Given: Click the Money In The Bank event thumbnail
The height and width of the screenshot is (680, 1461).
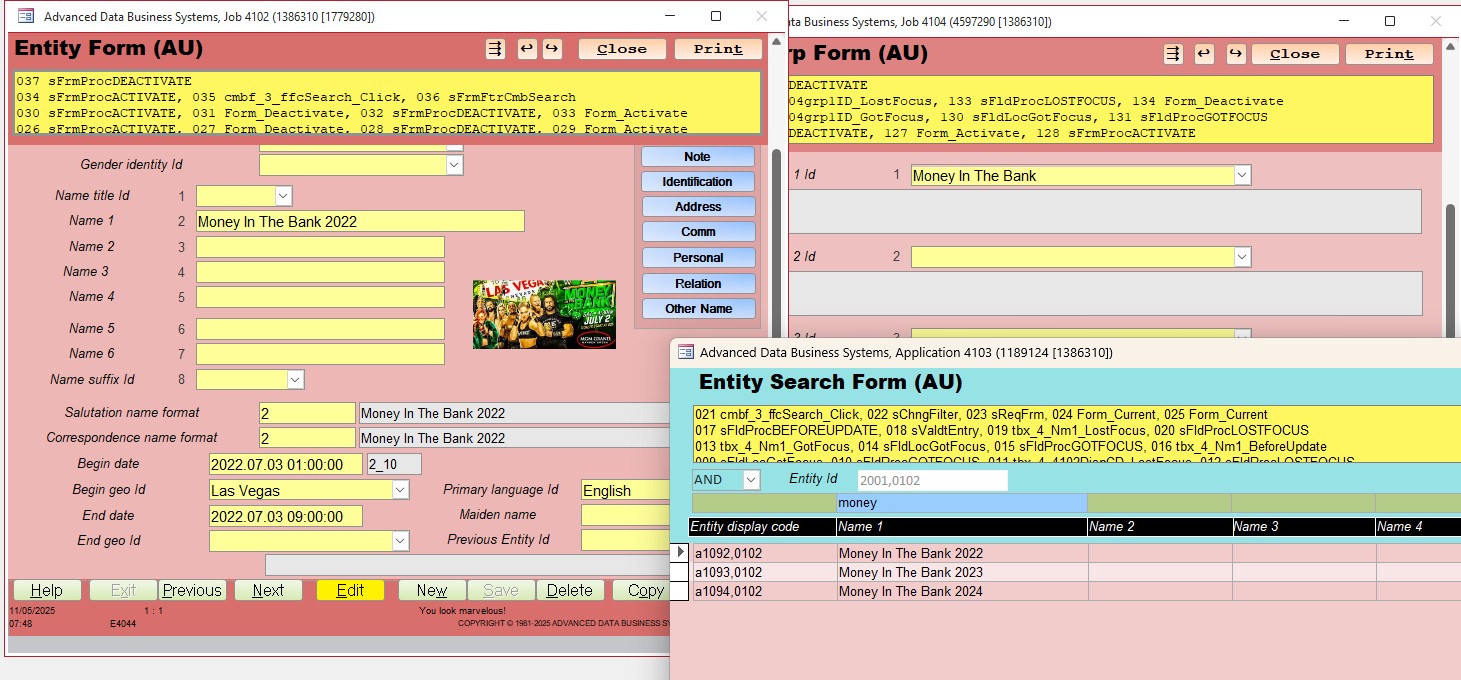Looking at the screenshot, I should (544, 314).
